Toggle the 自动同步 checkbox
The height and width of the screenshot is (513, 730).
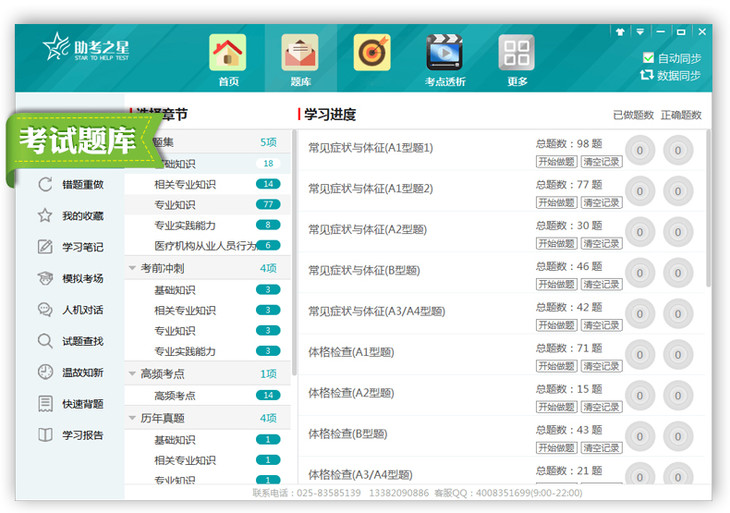(648, 58)
